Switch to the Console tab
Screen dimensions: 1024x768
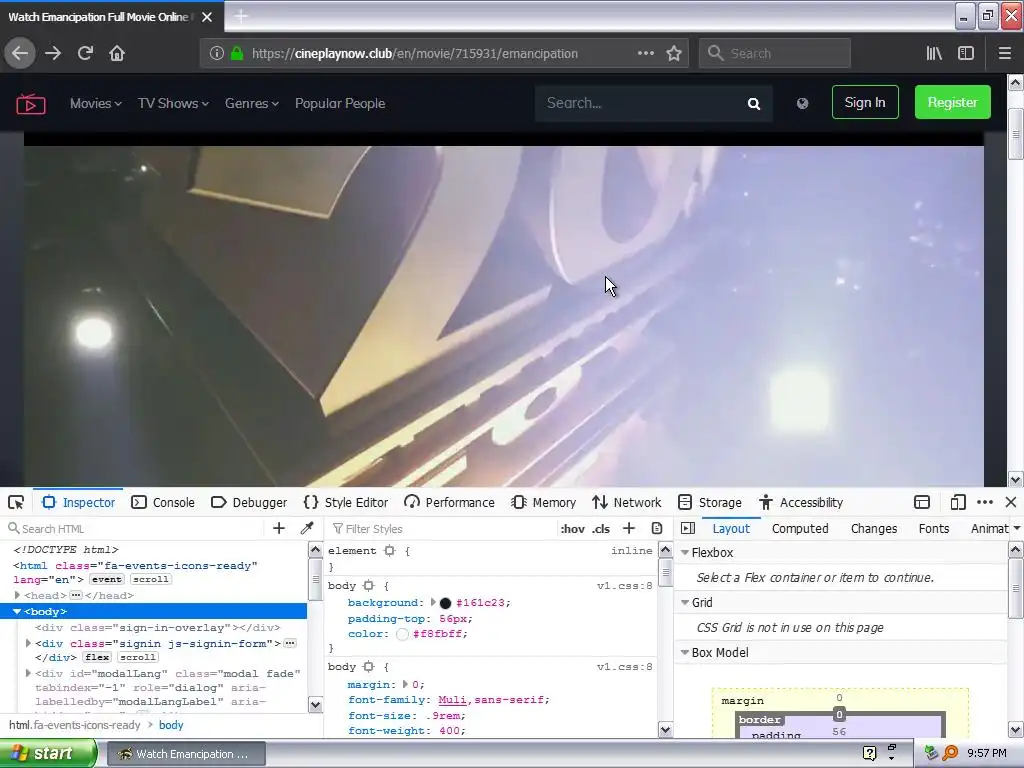point(163,502)
